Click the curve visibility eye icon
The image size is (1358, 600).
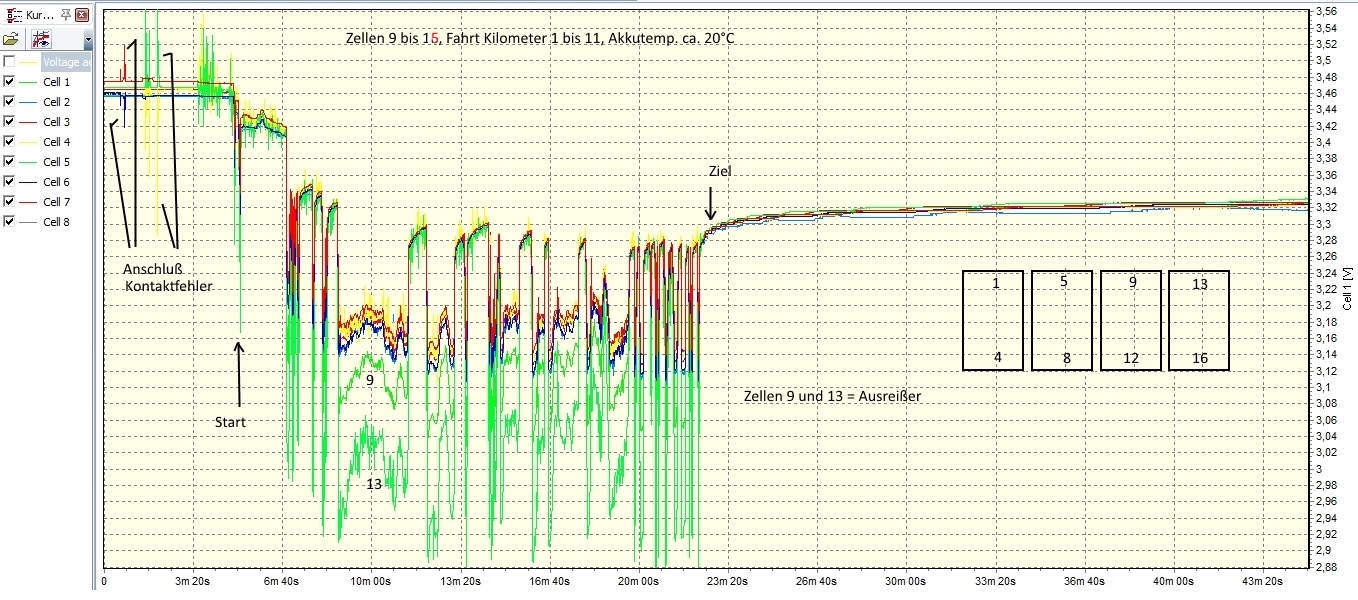[42, 40]
